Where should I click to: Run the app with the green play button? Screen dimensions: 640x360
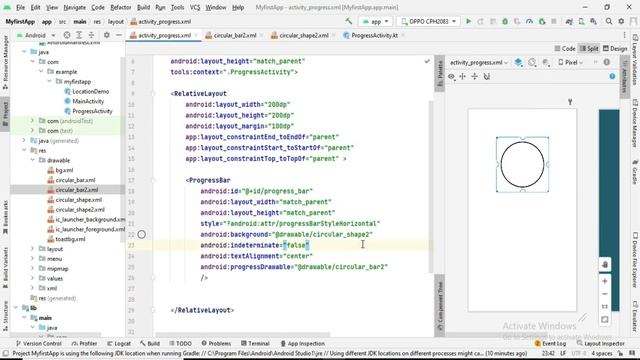[x=469, y=21]
